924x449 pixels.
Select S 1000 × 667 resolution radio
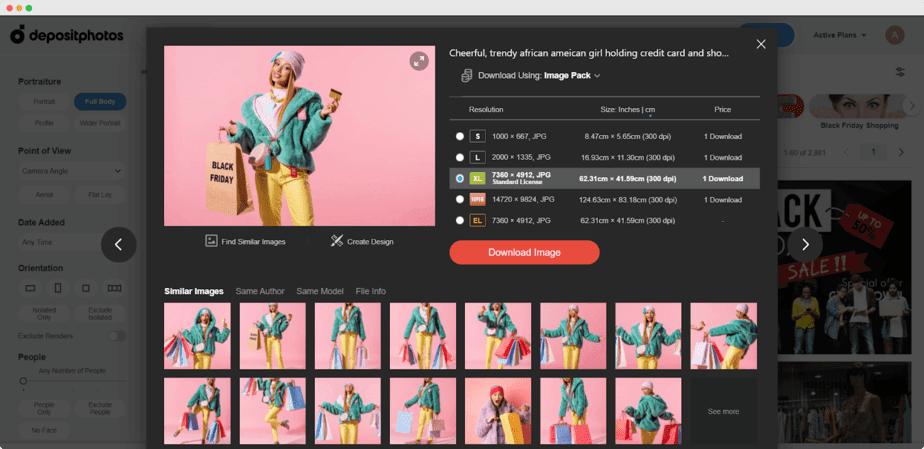pyautogui.click(x=460, y=136)
